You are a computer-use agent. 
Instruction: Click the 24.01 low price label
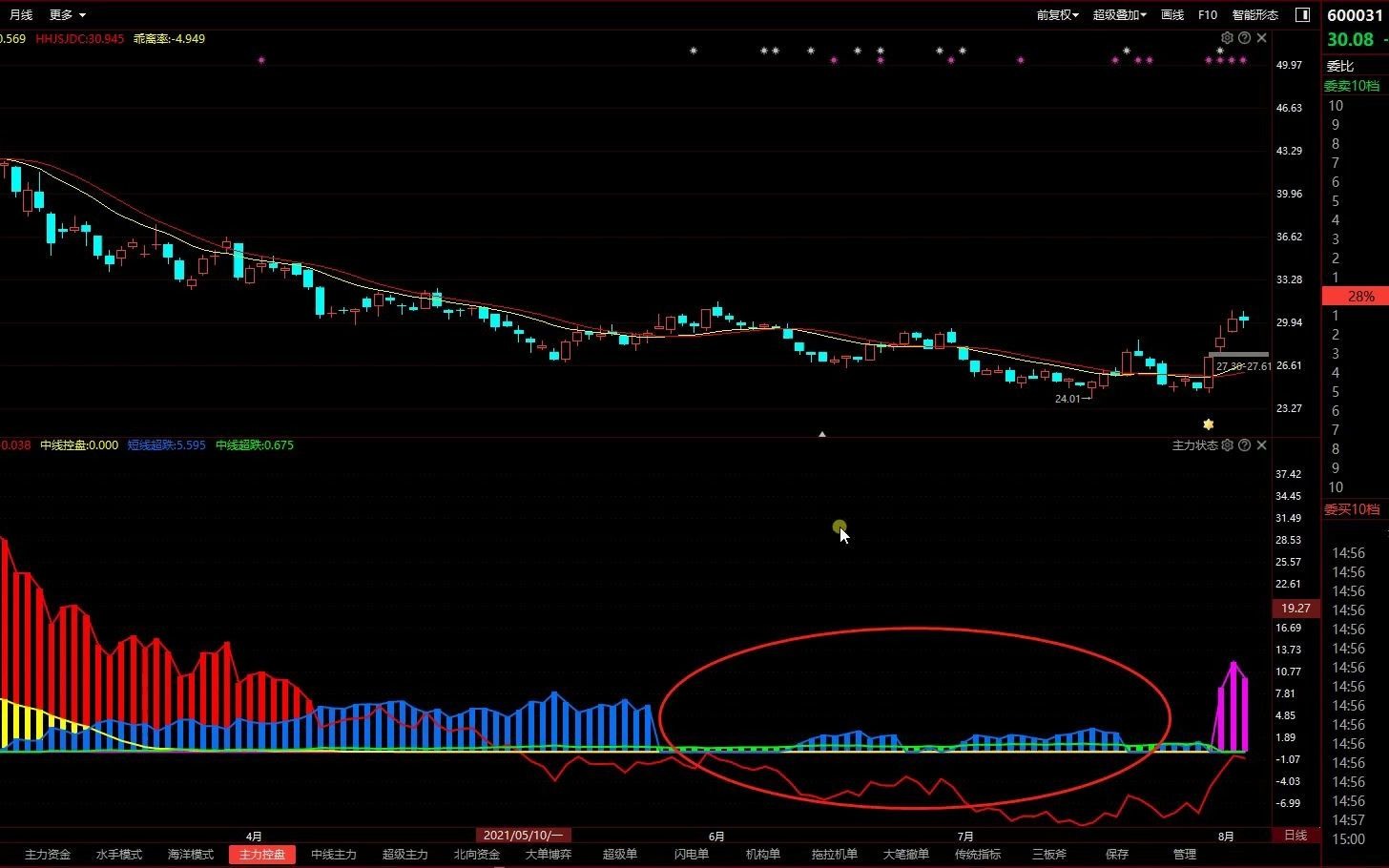coord(1068,399)
